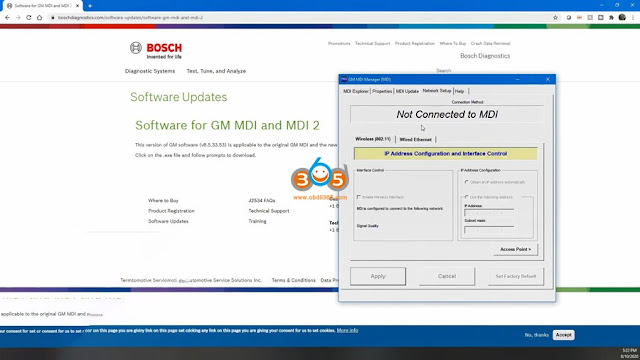
Task: Select the Wired Ethernet sub-tab
Action: (416, 140)
